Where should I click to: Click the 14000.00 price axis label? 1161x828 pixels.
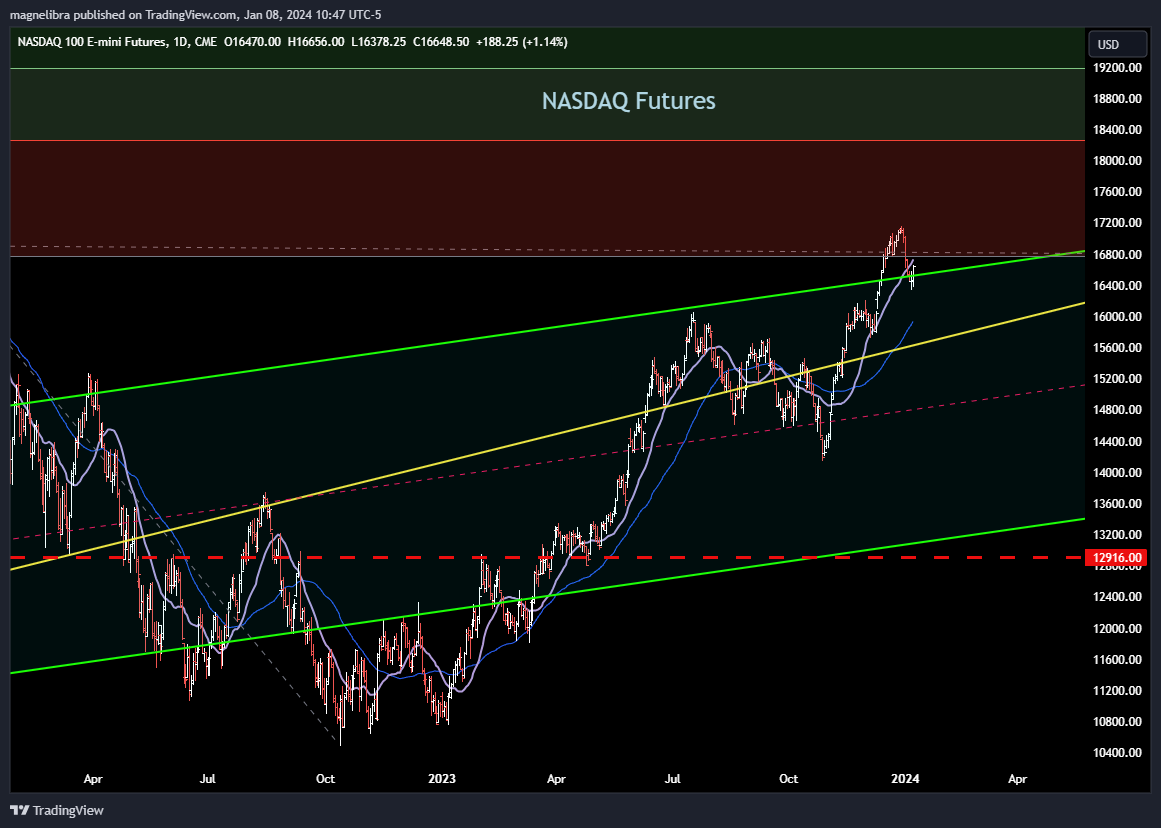point(1117,473)
